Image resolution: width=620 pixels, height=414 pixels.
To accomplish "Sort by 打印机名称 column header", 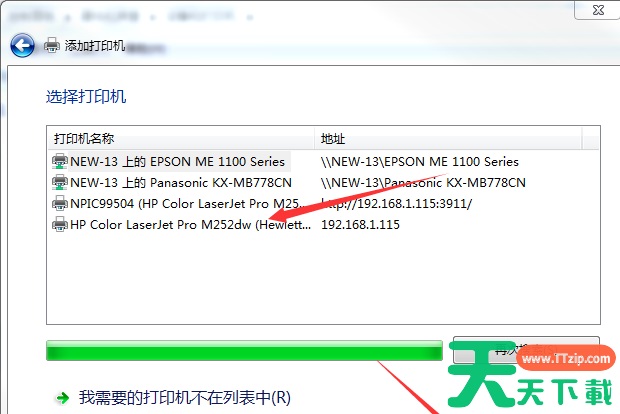I will [x=181, y=138].
